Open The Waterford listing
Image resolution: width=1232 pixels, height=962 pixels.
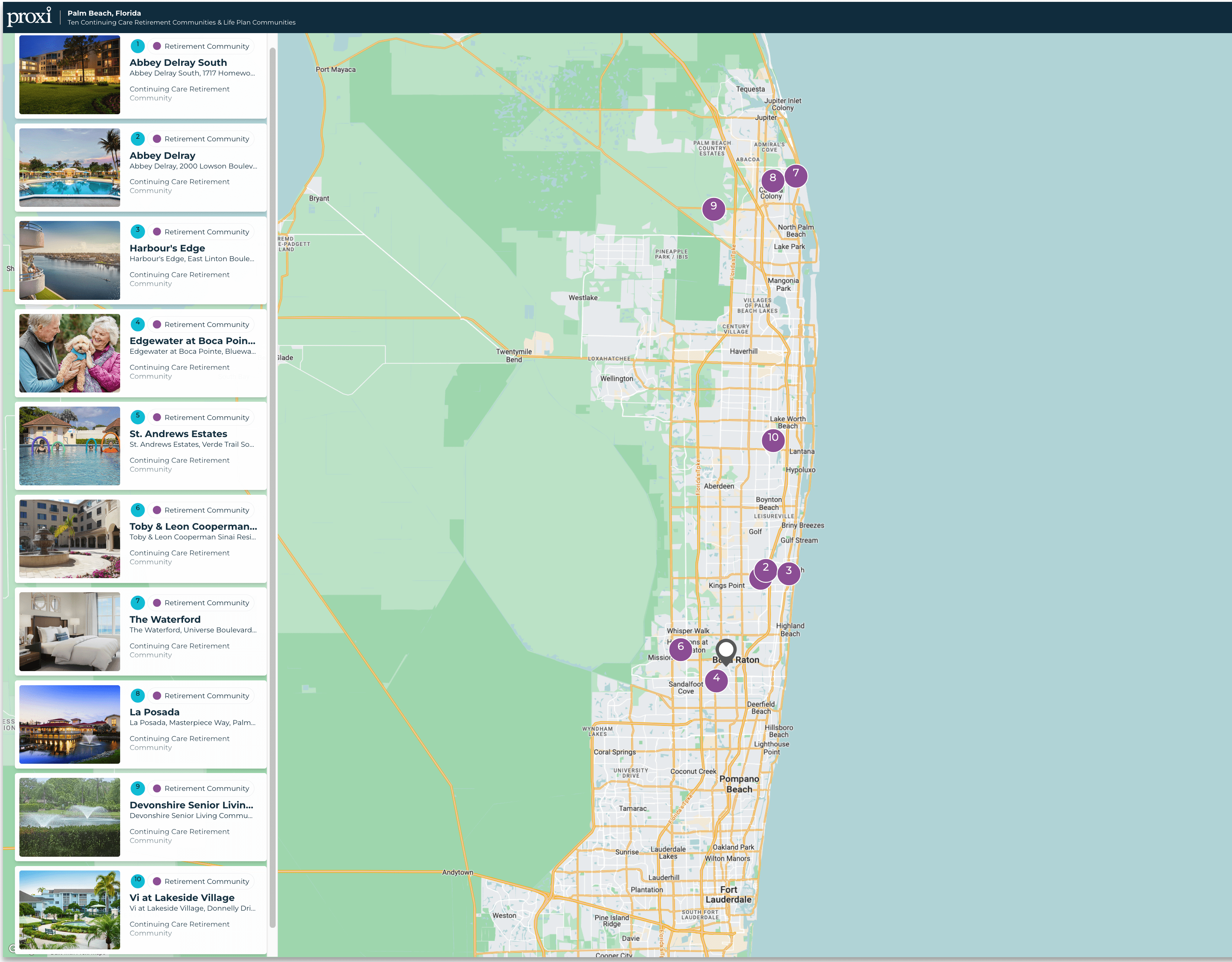pyautogui.click(x=165, y=619)
